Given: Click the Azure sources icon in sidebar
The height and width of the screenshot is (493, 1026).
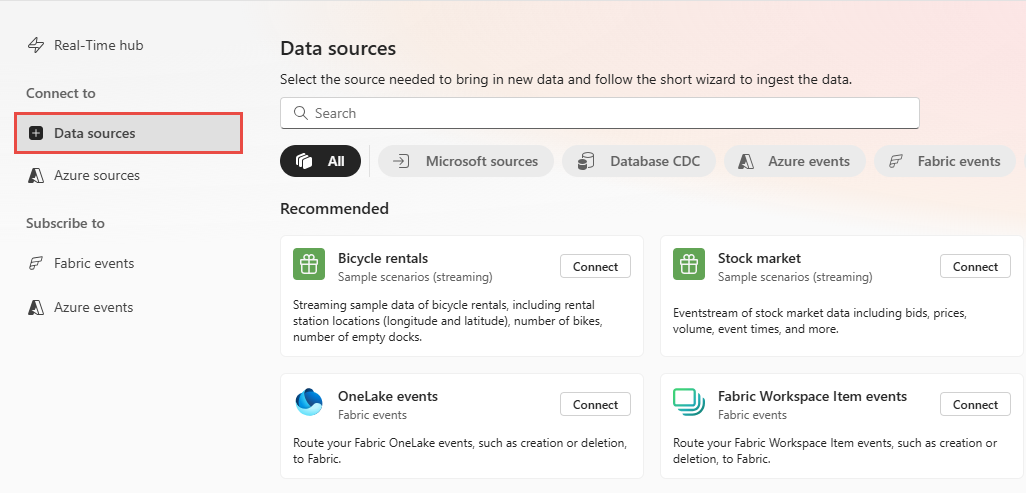Looking at the screenshot, I should (36, 175).
